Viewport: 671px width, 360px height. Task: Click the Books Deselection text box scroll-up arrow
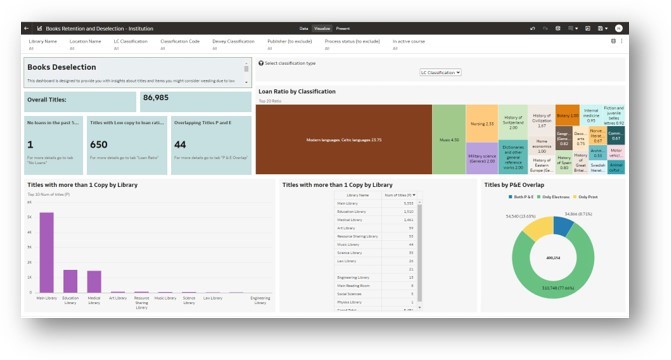pyautogui.click(x=246, y=63)
